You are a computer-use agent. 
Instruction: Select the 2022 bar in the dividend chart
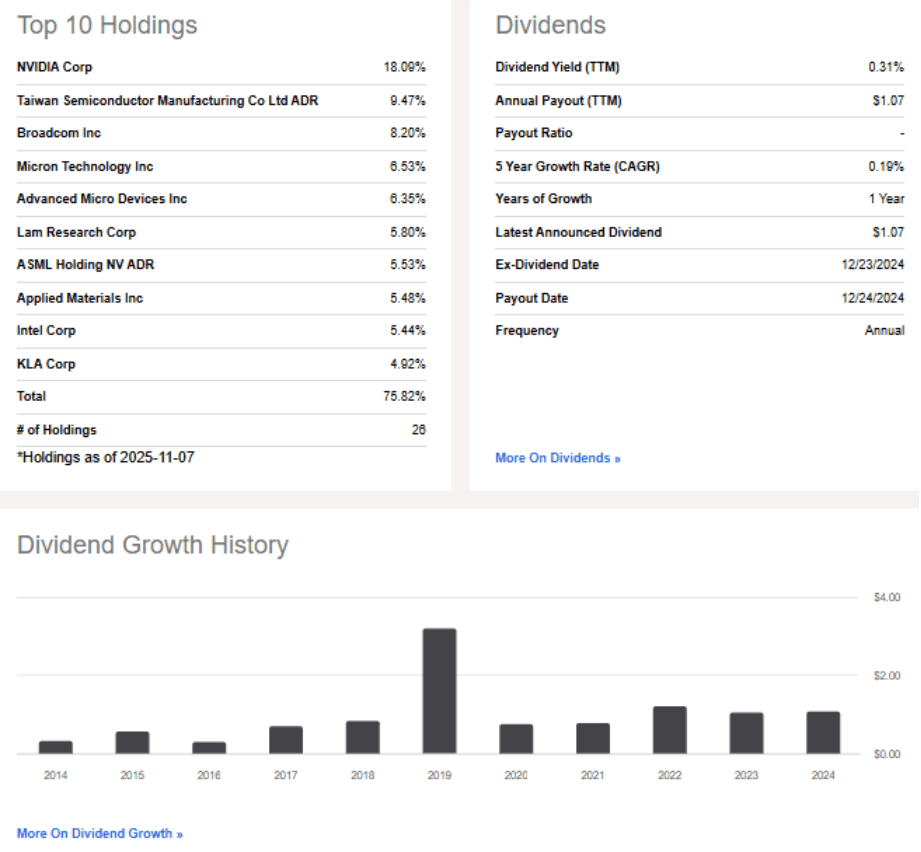pyautogui.click(x=670, y=730)
